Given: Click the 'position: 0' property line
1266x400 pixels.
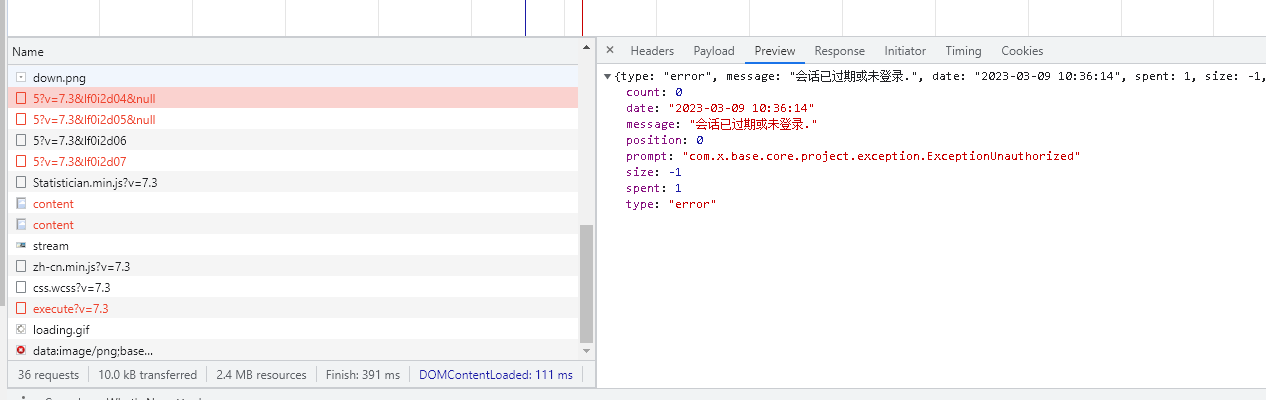Looking at the screenshot, I should tap(665, 140).
